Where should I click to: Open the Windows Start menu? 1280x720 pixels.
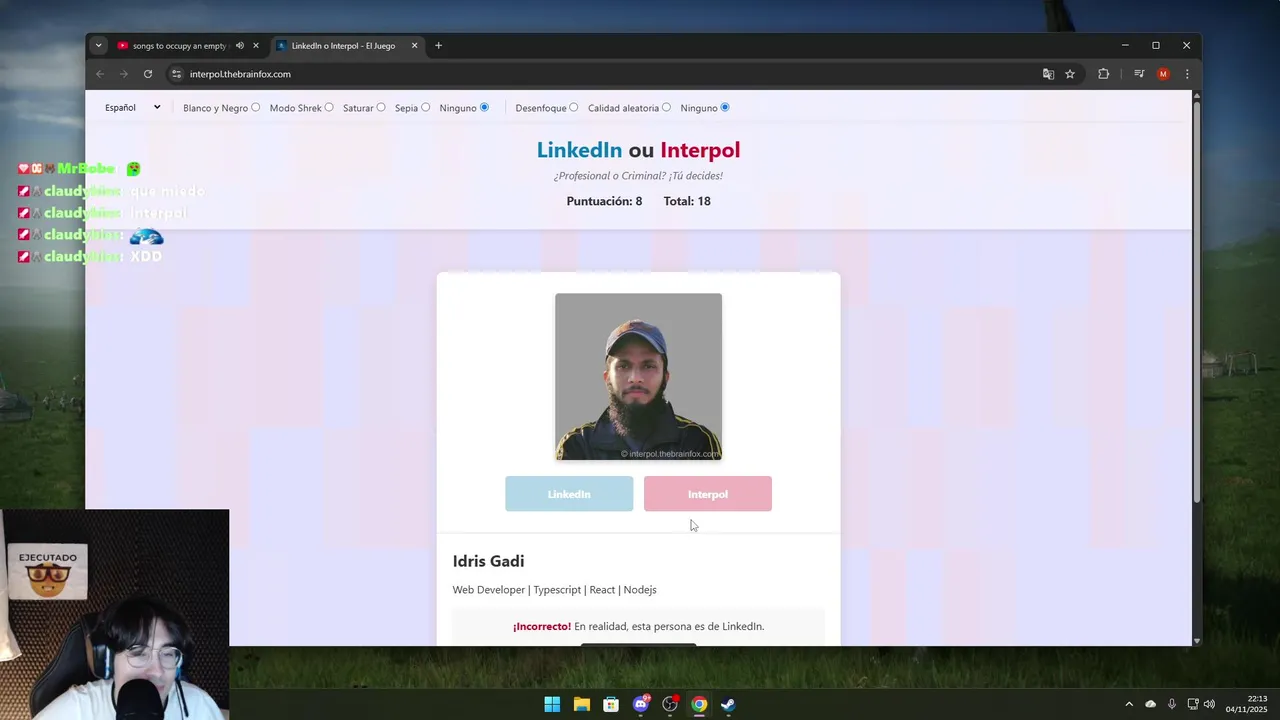tap(552, 704)
